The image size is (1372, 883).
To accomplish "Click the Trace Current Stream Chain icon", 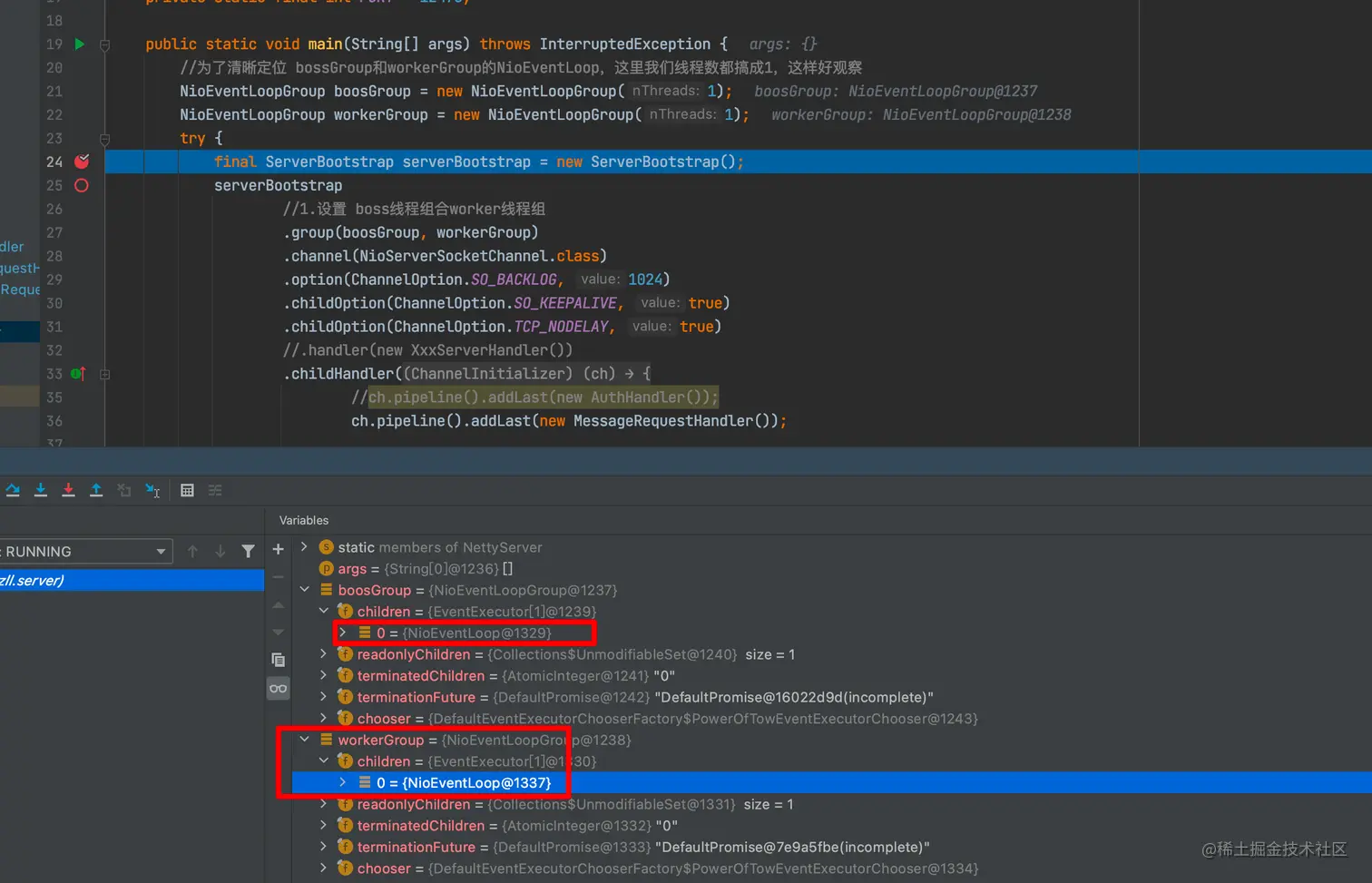I will 215,490.
